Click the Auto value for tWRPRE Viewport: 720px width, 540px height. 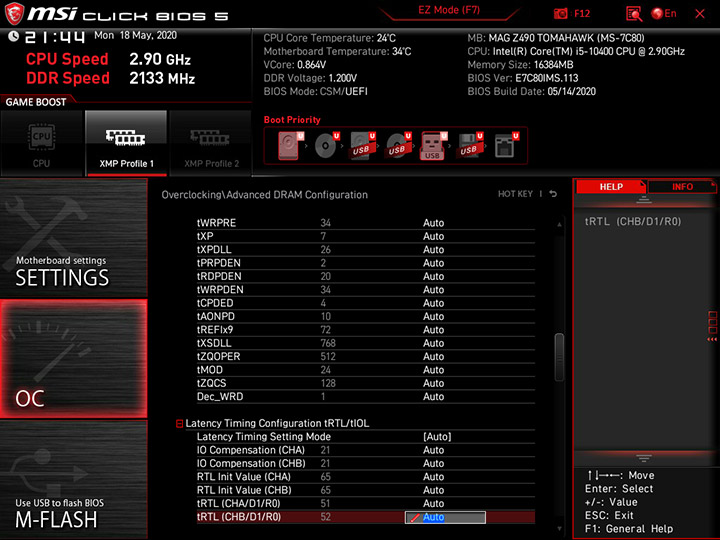coord(433,223)
